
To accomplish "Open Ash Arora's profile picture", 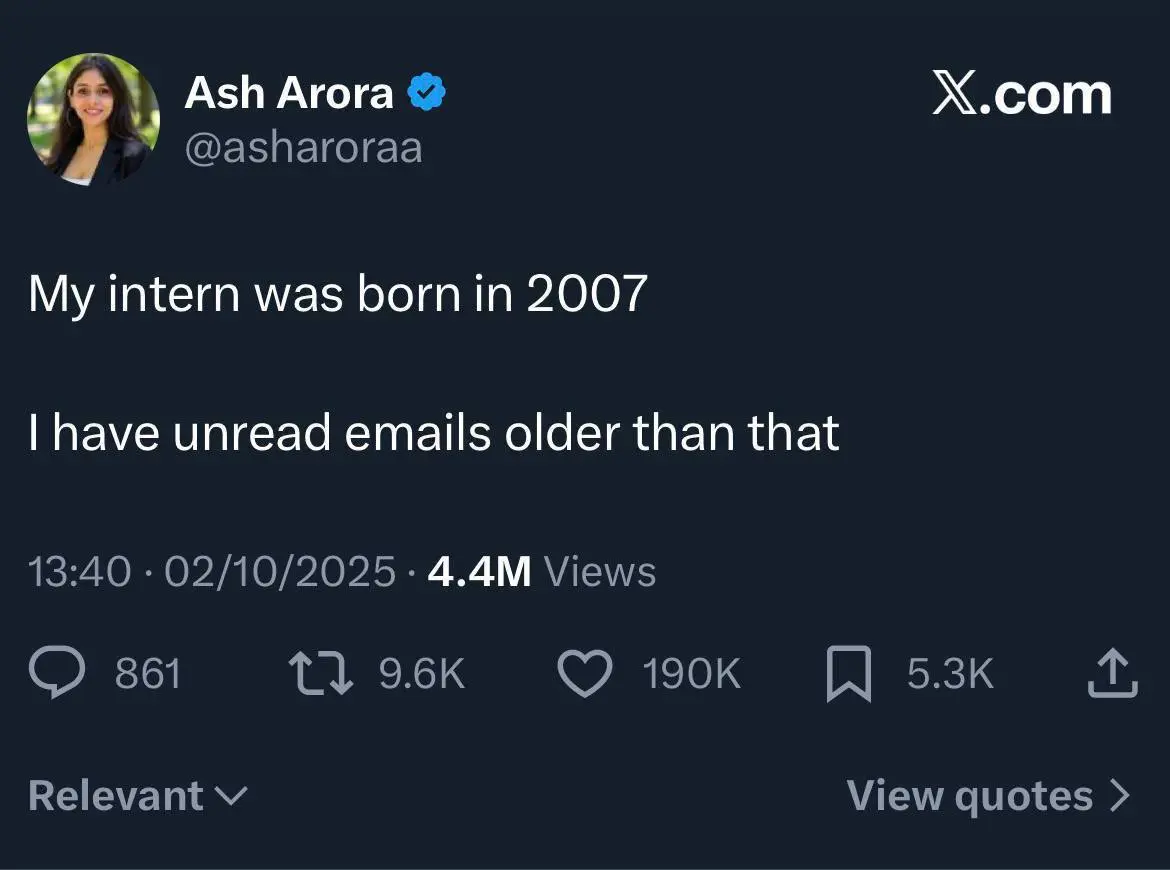I will [93, 119].
